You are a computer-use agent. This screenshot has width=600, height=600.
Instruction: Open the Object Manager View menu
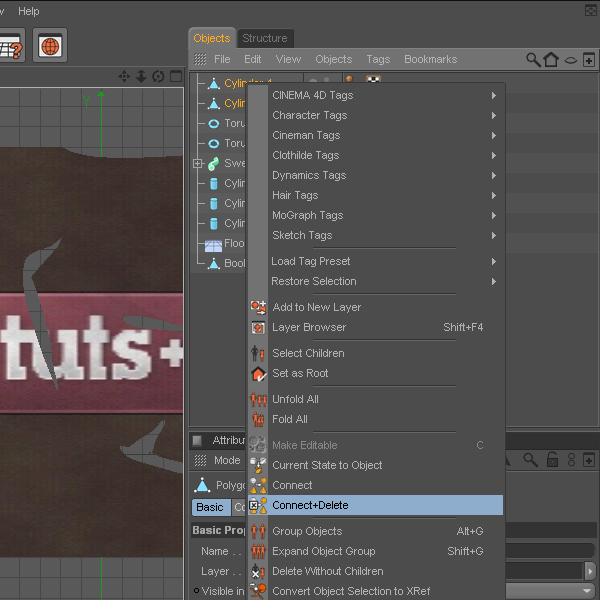coord(288,59)
